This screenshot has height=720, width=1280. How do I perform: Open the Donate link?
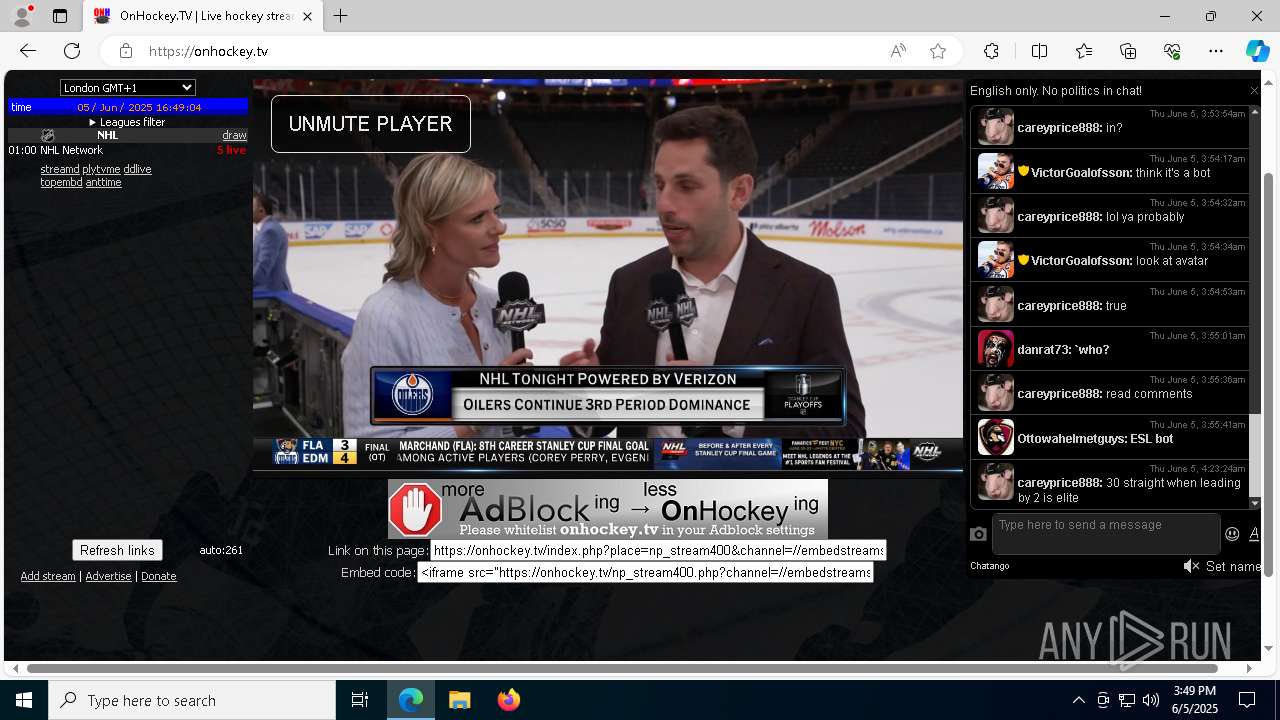coord(159,576)
